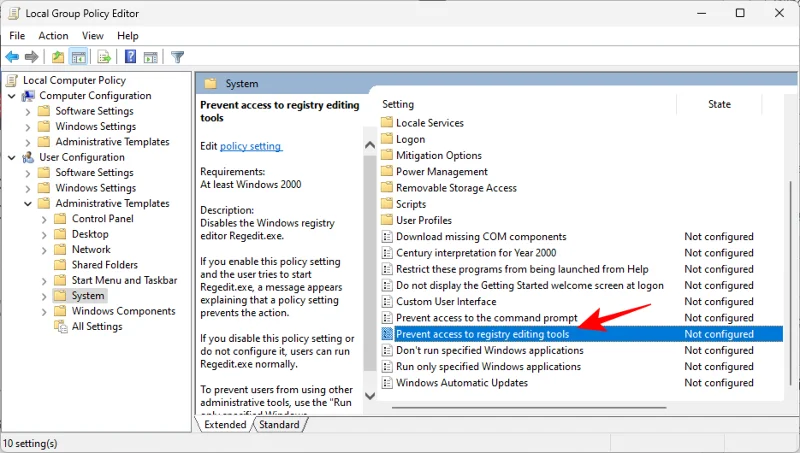Viewport: 800px width, 453px height.
Task: Open the Action menu
Action: coord(53,36)
